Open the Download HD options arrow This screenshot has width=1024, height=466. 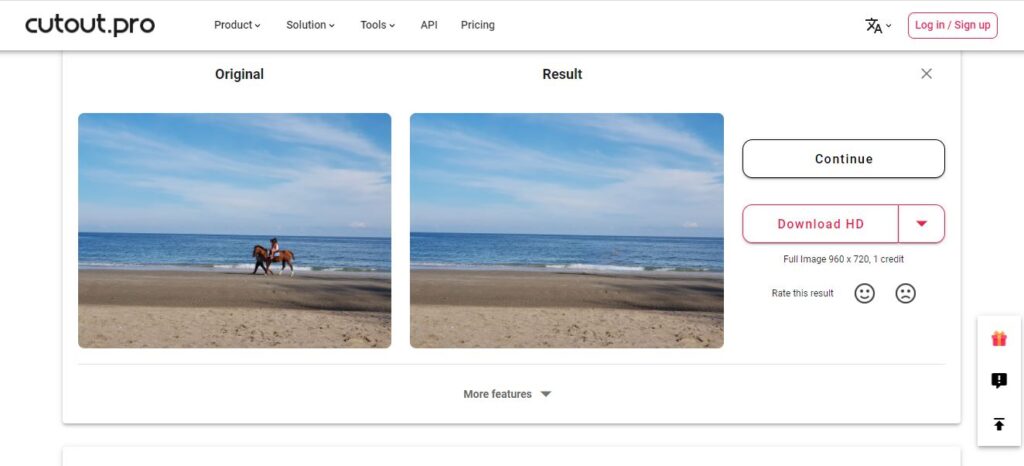[921, 224]
